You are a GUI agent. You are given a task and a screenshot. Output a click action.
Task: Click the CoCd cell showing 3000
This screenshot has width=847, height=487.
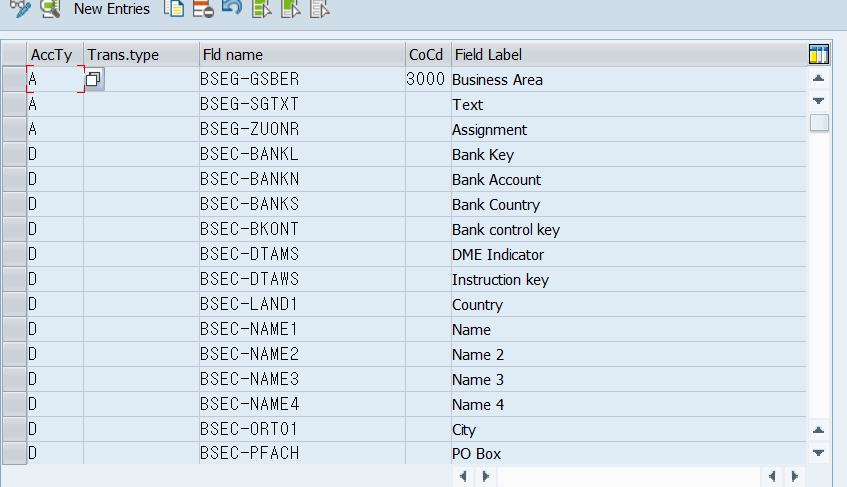coord(428,79)
